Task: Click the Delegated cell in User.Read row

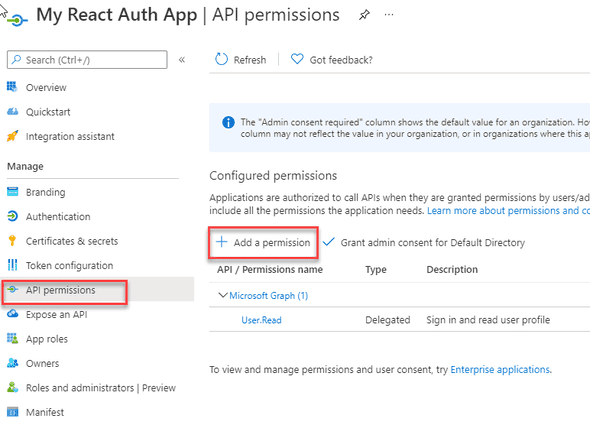Action: [388, 320]
